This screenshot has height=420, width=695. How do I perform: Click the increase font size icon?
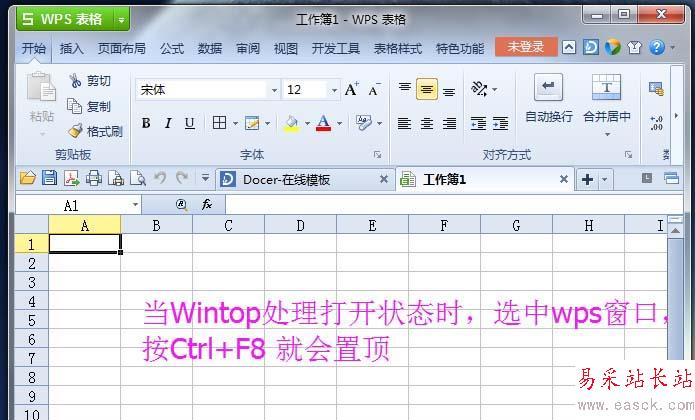pyautogui.click(x=351, y=89)
